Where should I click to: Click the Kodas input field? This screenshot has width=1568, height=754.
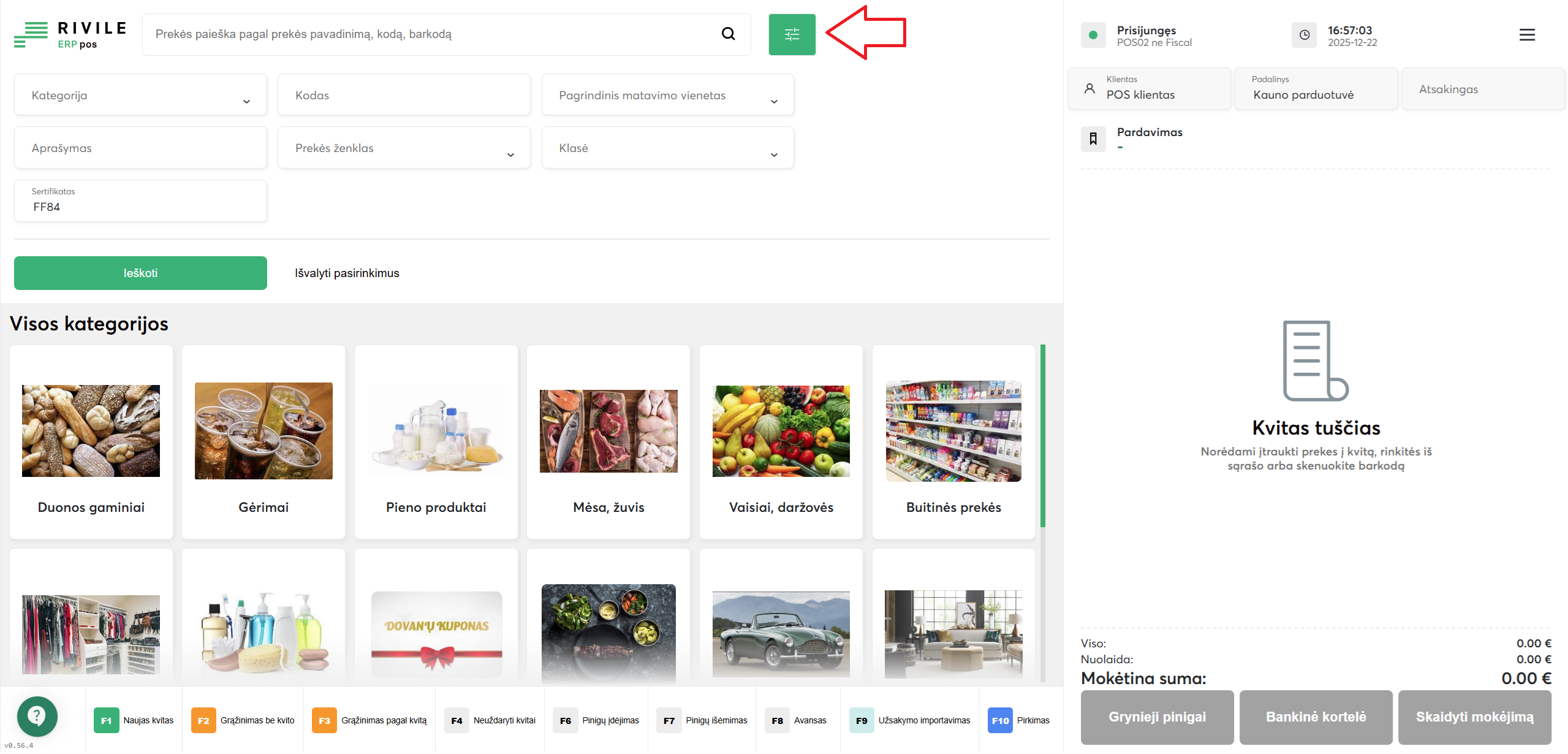click(404, 95)
